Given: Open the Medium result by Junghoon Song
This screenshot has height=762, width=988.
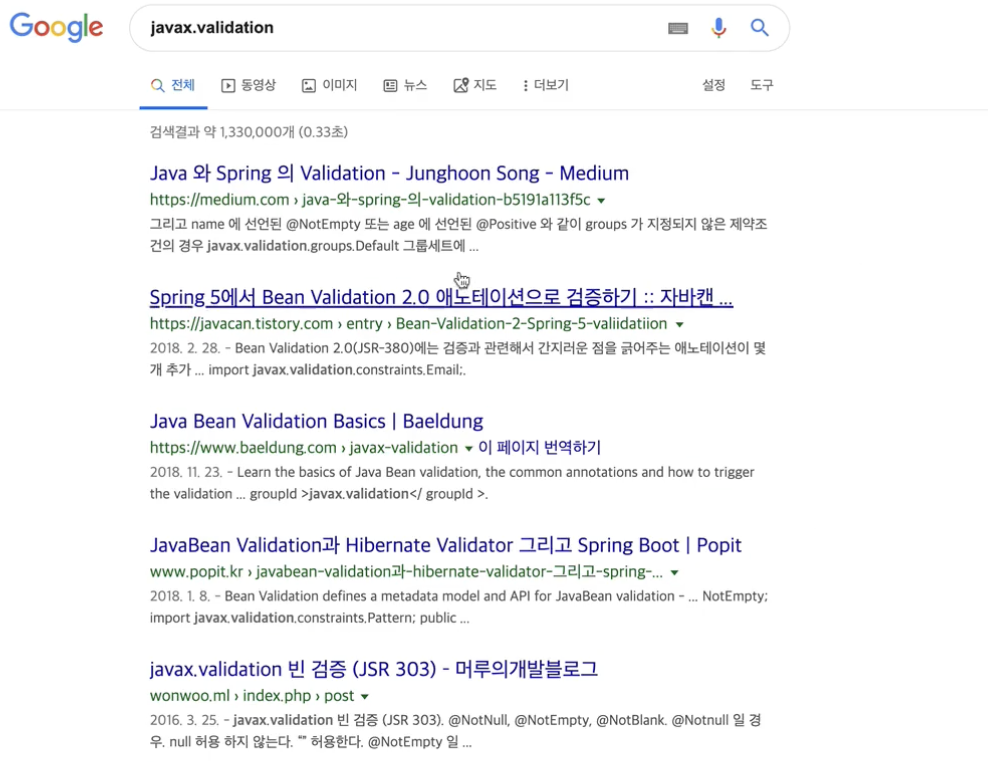Looking at the screenshot, I should [389, 173].
